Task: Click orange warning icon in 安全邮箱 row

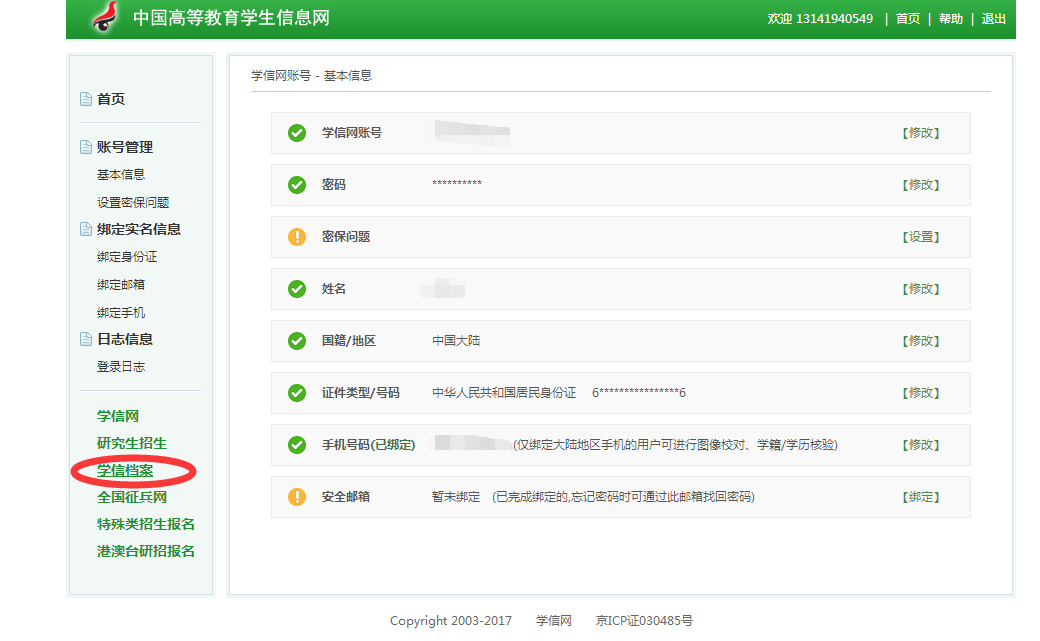Action: [x=297, y=496]
